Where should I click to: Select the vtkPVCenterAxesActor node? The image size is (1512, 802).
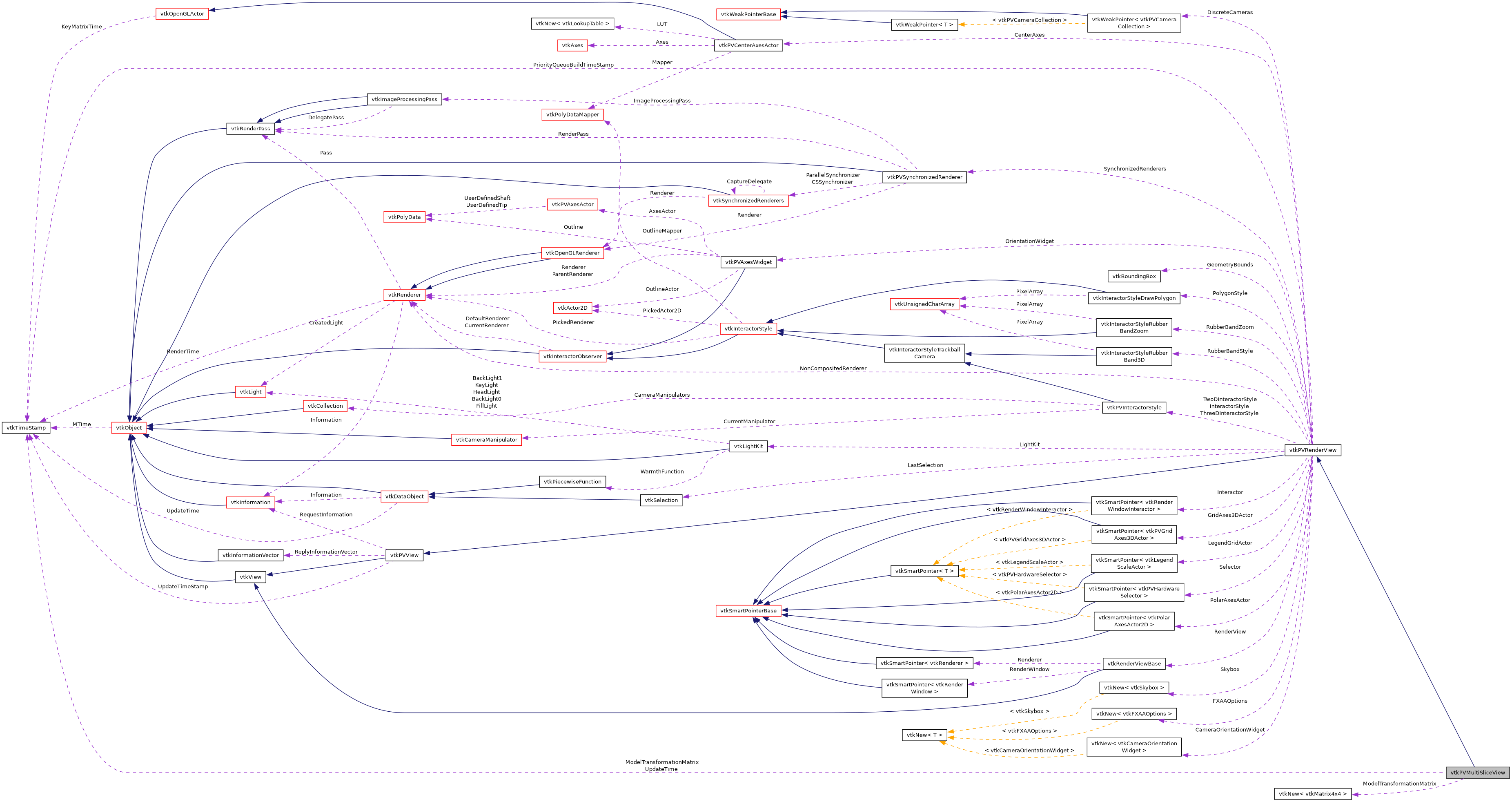[748, 45]
